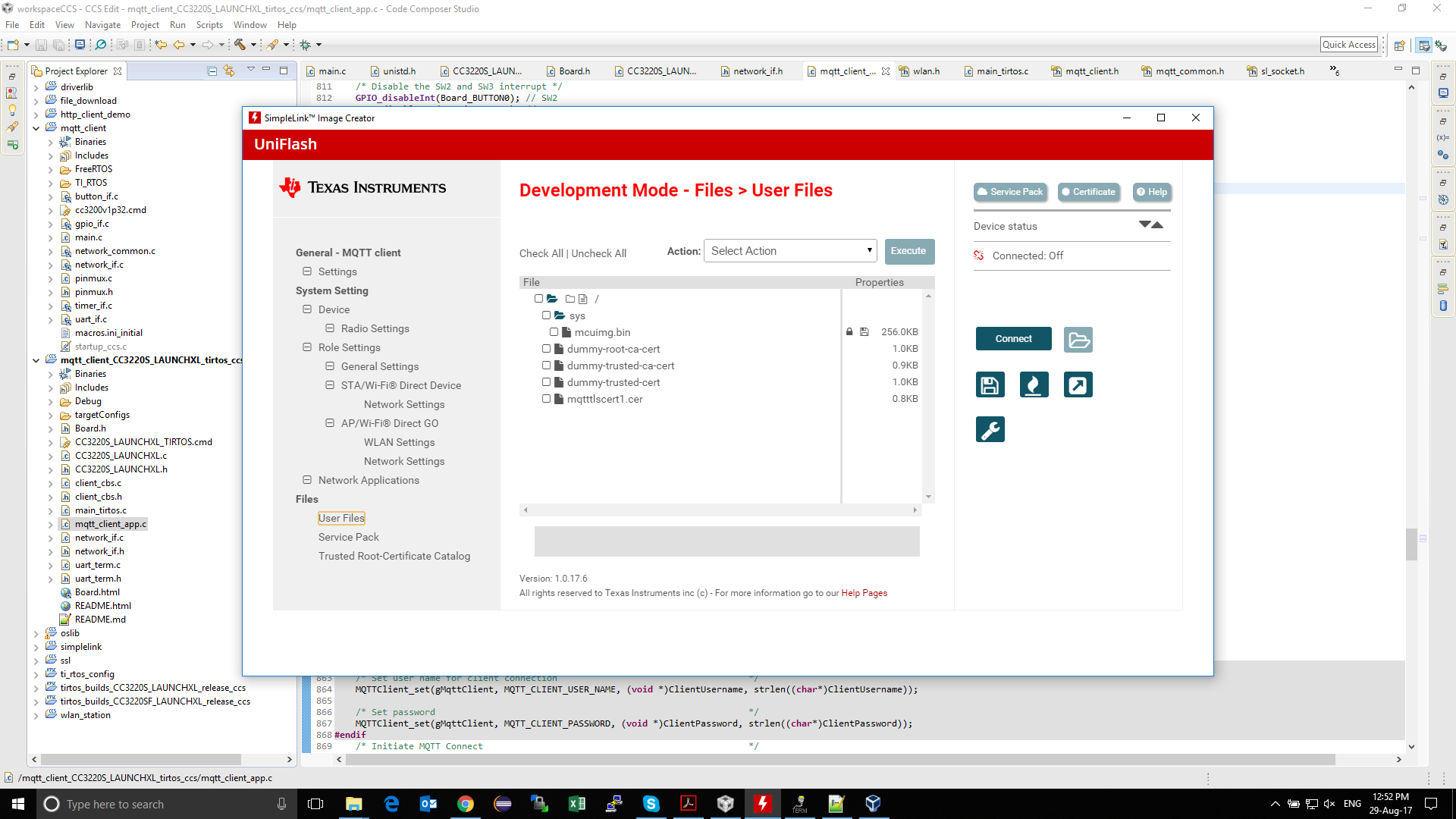
Task: Select the flame burn/program icon in UniFlash
Action: coord(1034,384)
